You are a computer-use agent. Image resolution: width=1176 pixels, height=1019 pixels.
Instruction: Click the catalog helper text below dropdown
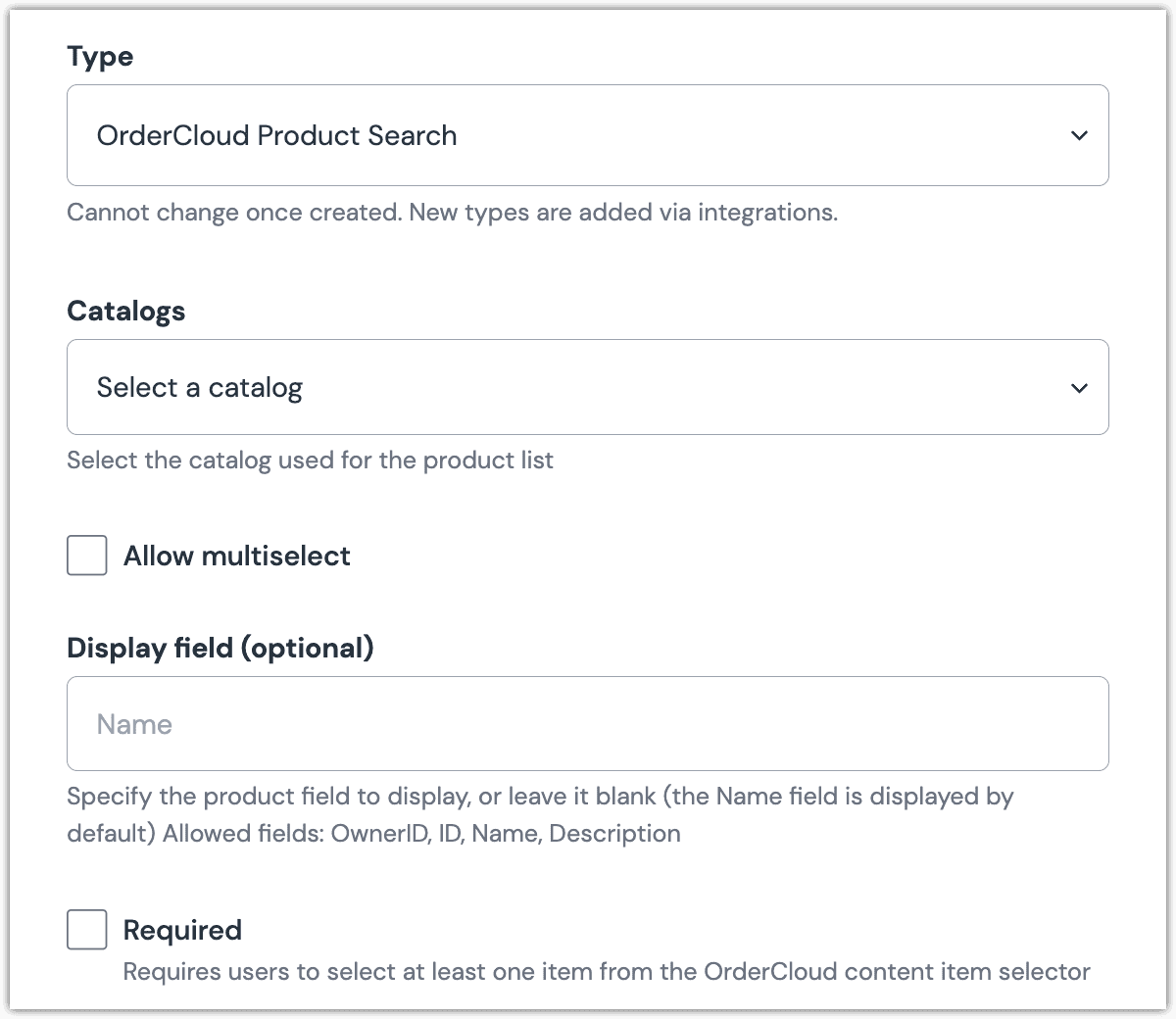[310, 461]
